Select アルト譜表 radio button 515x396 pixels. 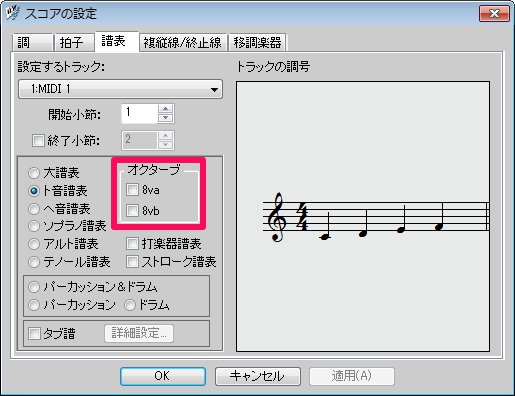tap(34, 244)
